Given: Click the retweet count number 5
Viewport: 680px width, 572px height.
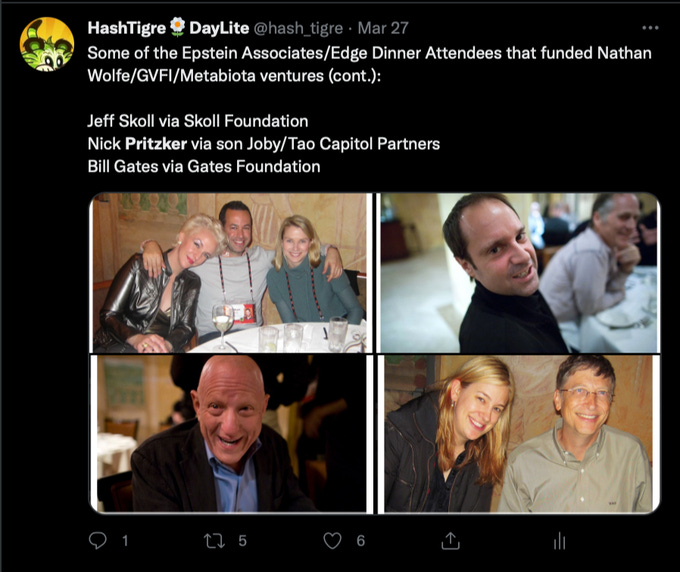Looking at the screenshot, I should pos(242,541).
